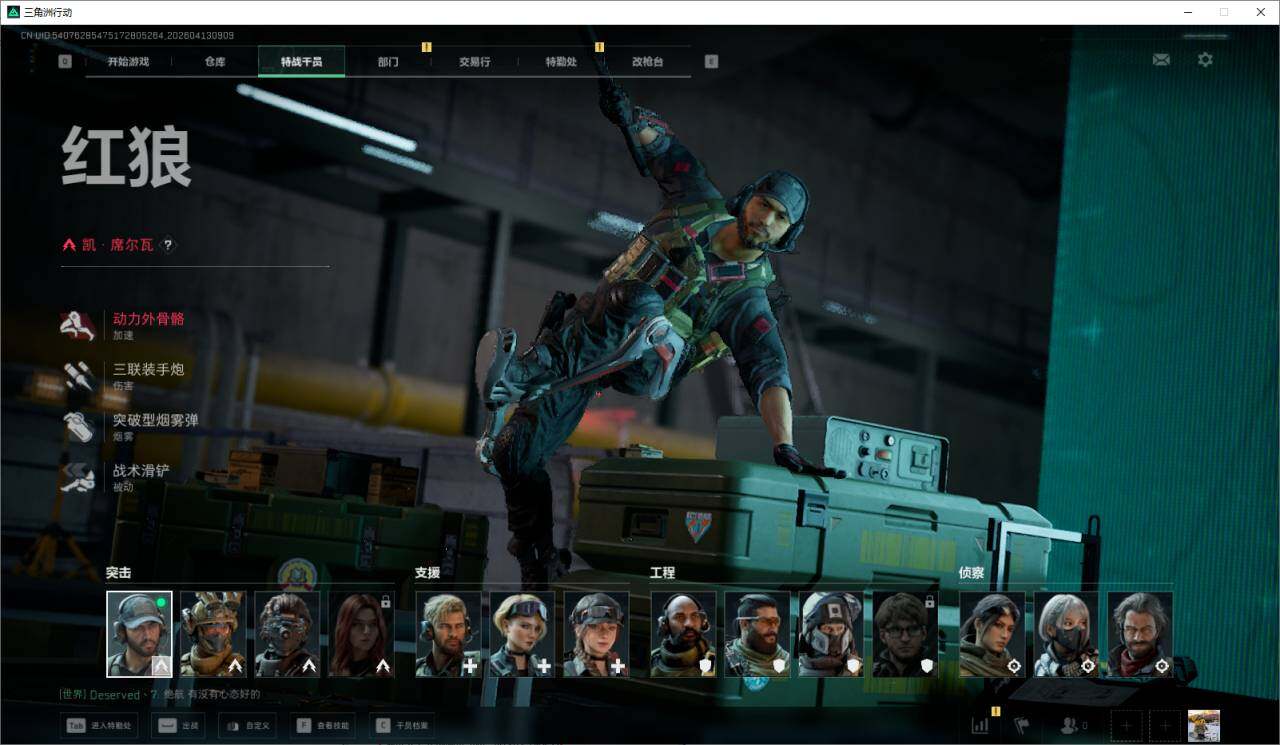Click the 侦察 class label
This screenshot has height=745, width=1280.
pos(972,573)
